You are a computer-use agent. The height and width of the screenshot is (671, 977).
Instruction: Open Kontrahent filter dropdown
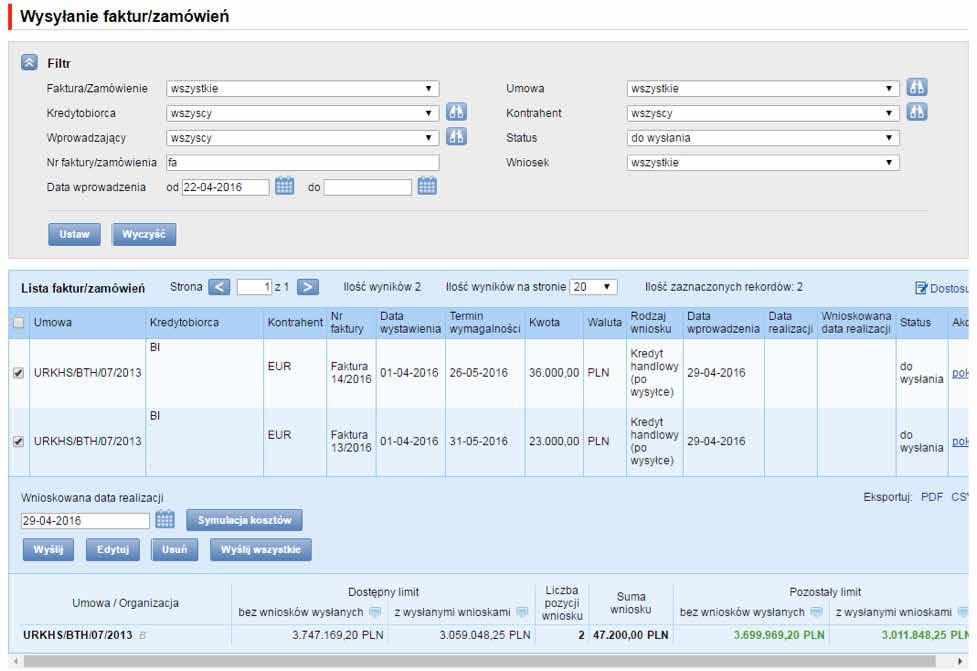[763, 113]
